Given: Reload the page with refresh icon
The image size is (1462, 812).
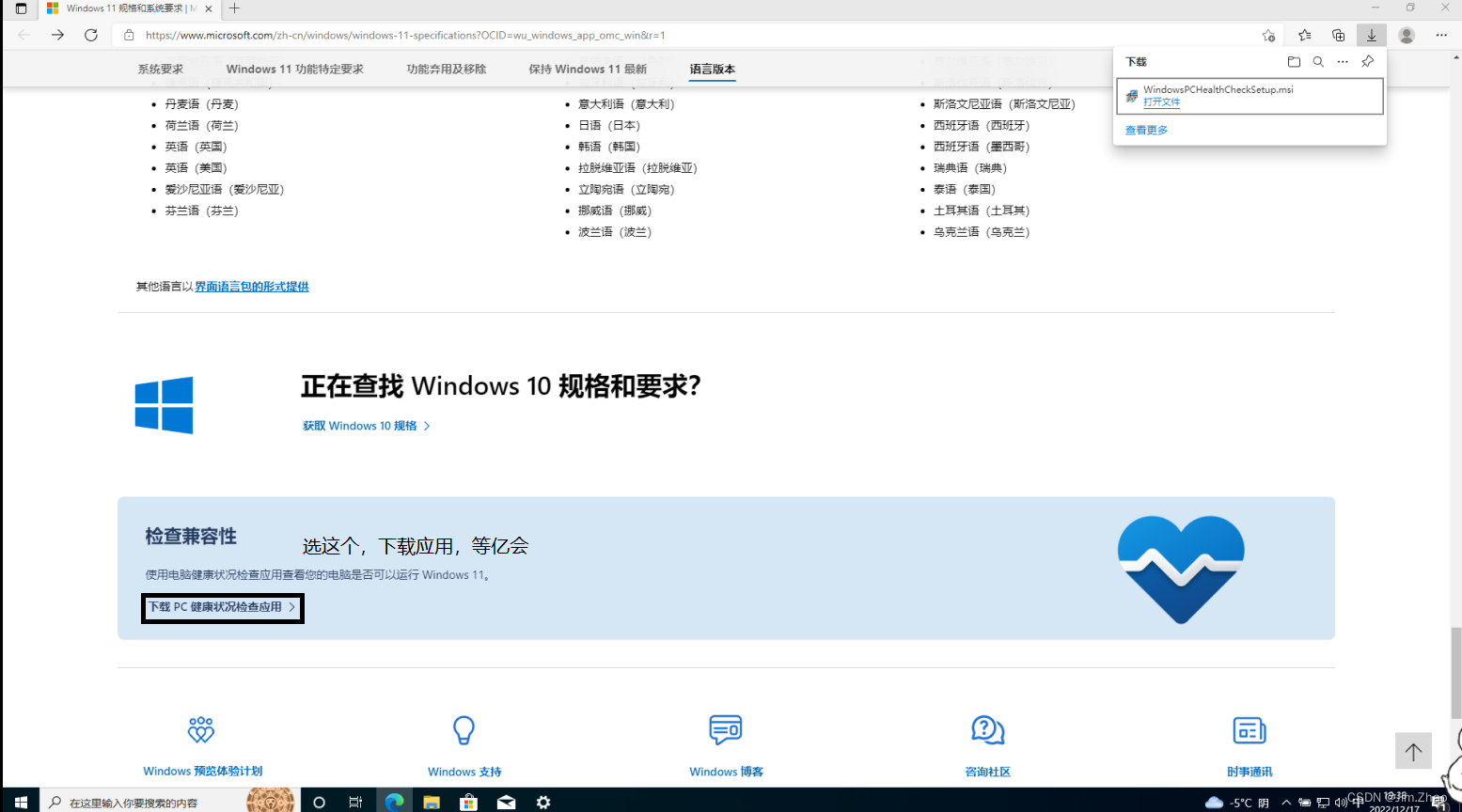Looking at the screenshot, I should coord(91,35).
